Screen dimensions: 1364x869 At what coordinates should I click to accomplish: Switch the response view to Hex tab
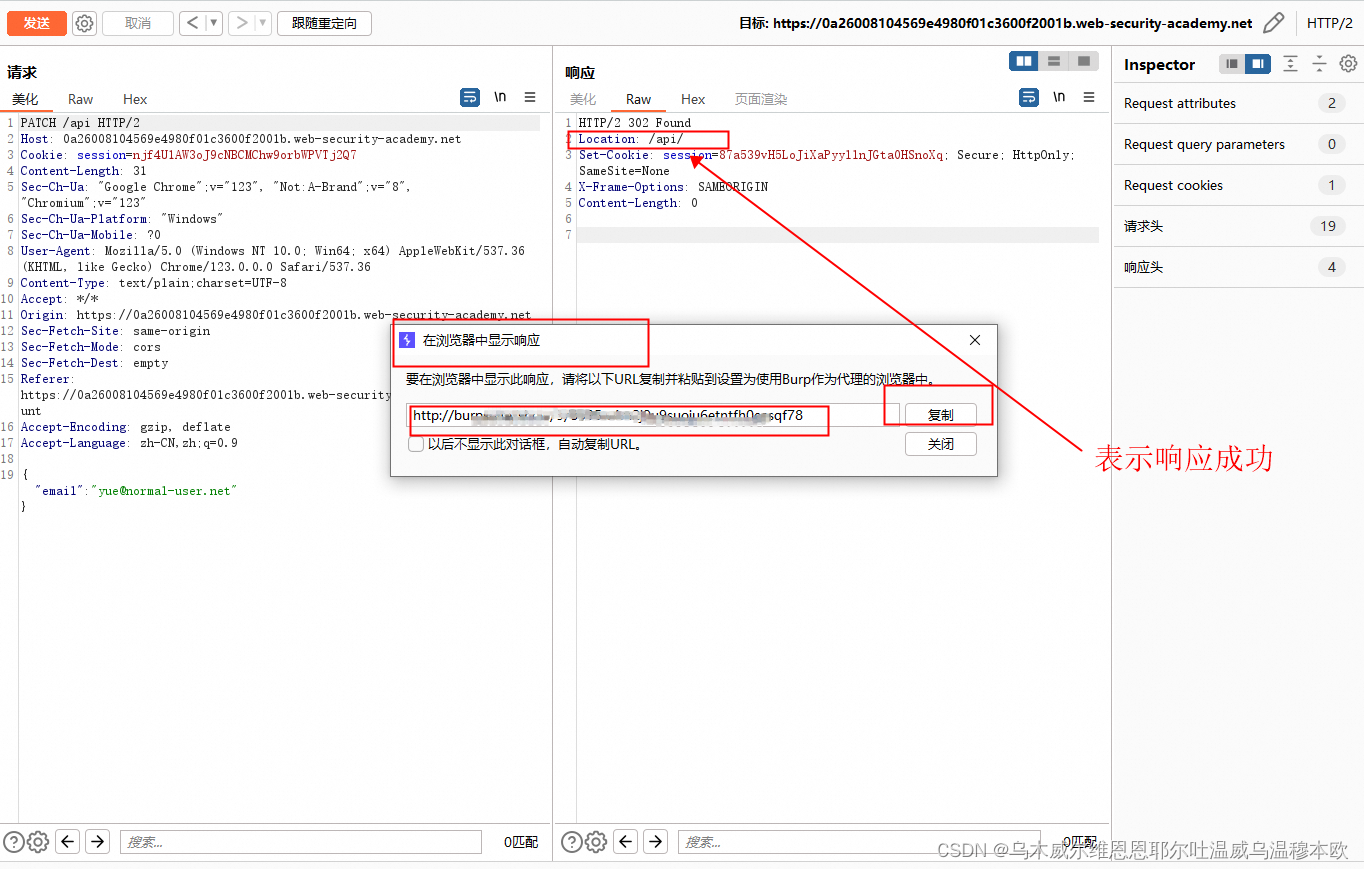(x=692, y=99)
